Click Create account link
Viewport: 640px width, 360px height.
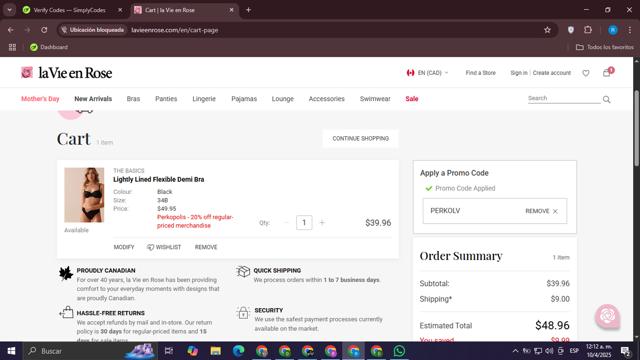click(x=552, y=73)
